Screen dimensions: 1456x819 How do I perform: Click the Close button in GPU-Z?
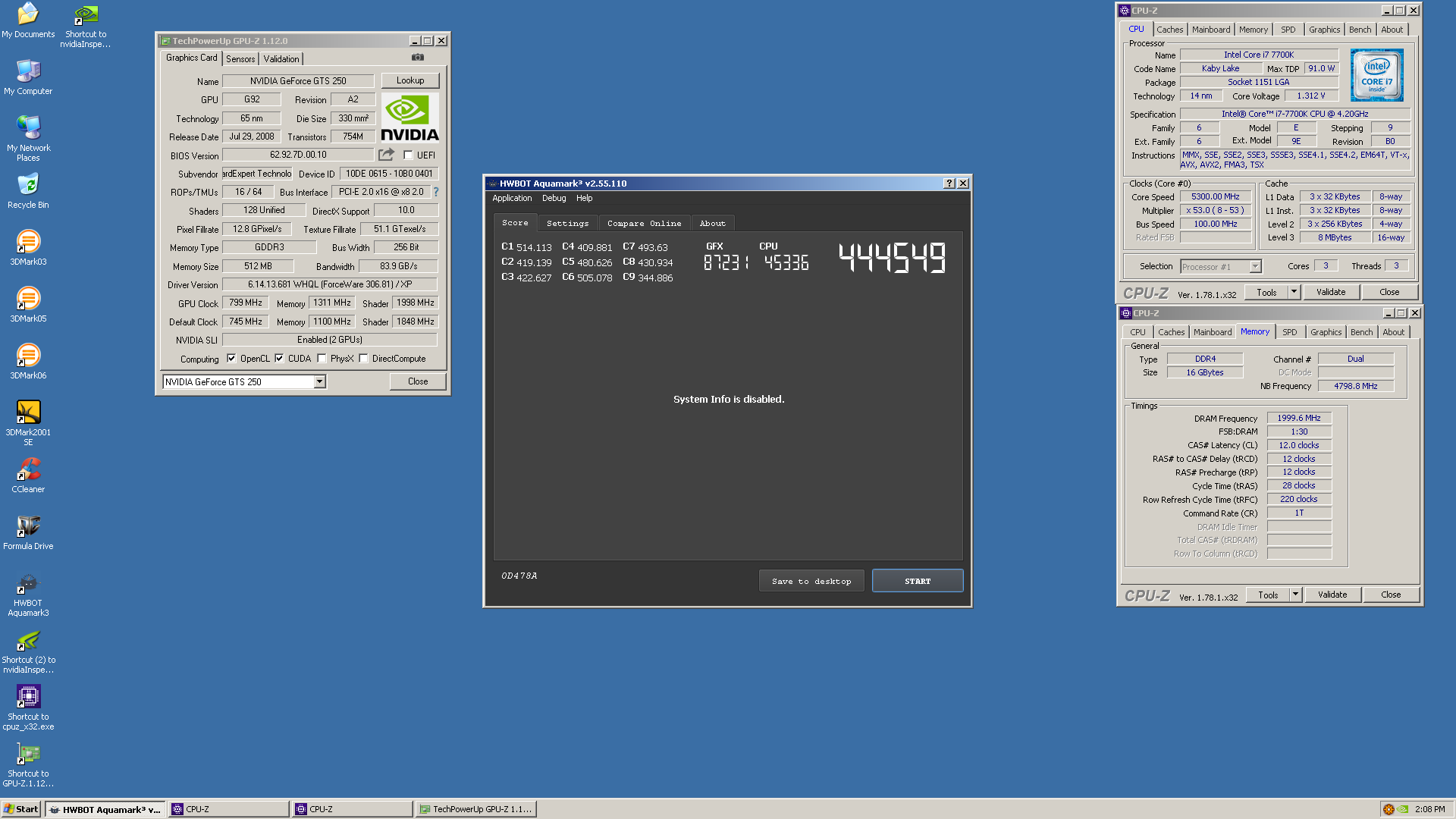[x=418, y=381]
